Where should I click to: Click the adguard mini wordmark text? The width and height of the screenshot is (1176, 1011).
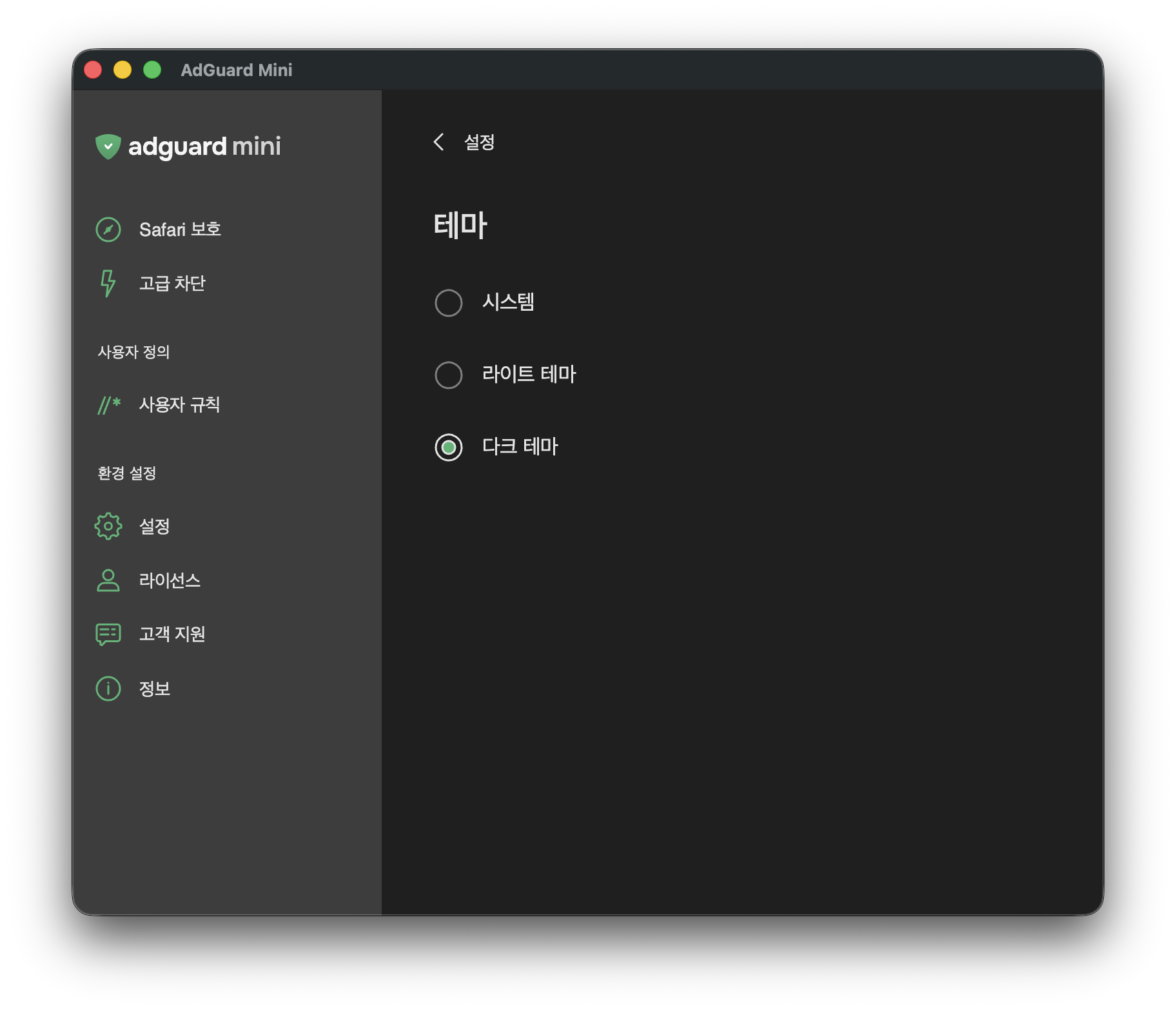click(x=204, y=147)
